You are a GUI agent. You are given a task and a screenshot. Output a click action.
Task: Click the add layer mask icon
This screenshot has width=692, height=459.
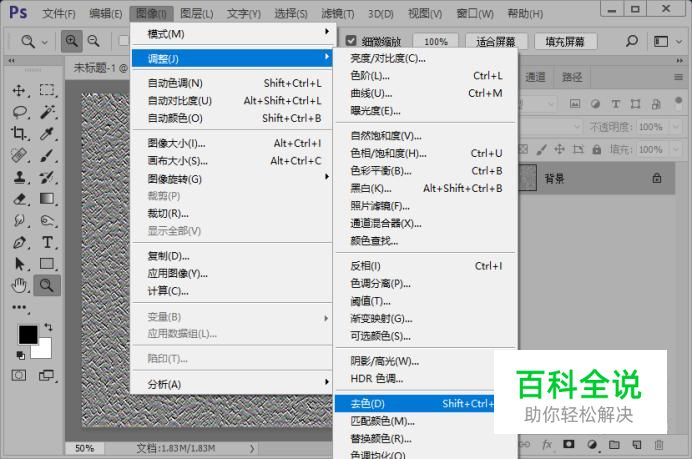pyautogui.click(x=568, y=444)
